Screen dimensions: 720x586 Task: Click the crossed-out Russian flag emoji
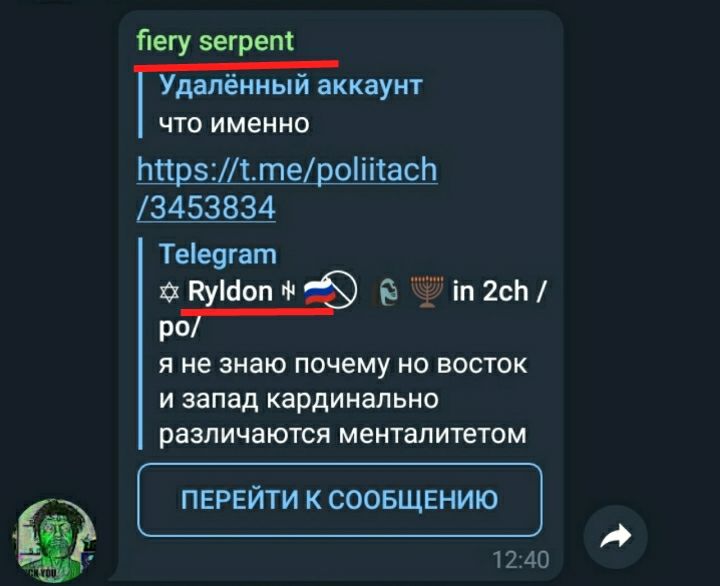331,290
